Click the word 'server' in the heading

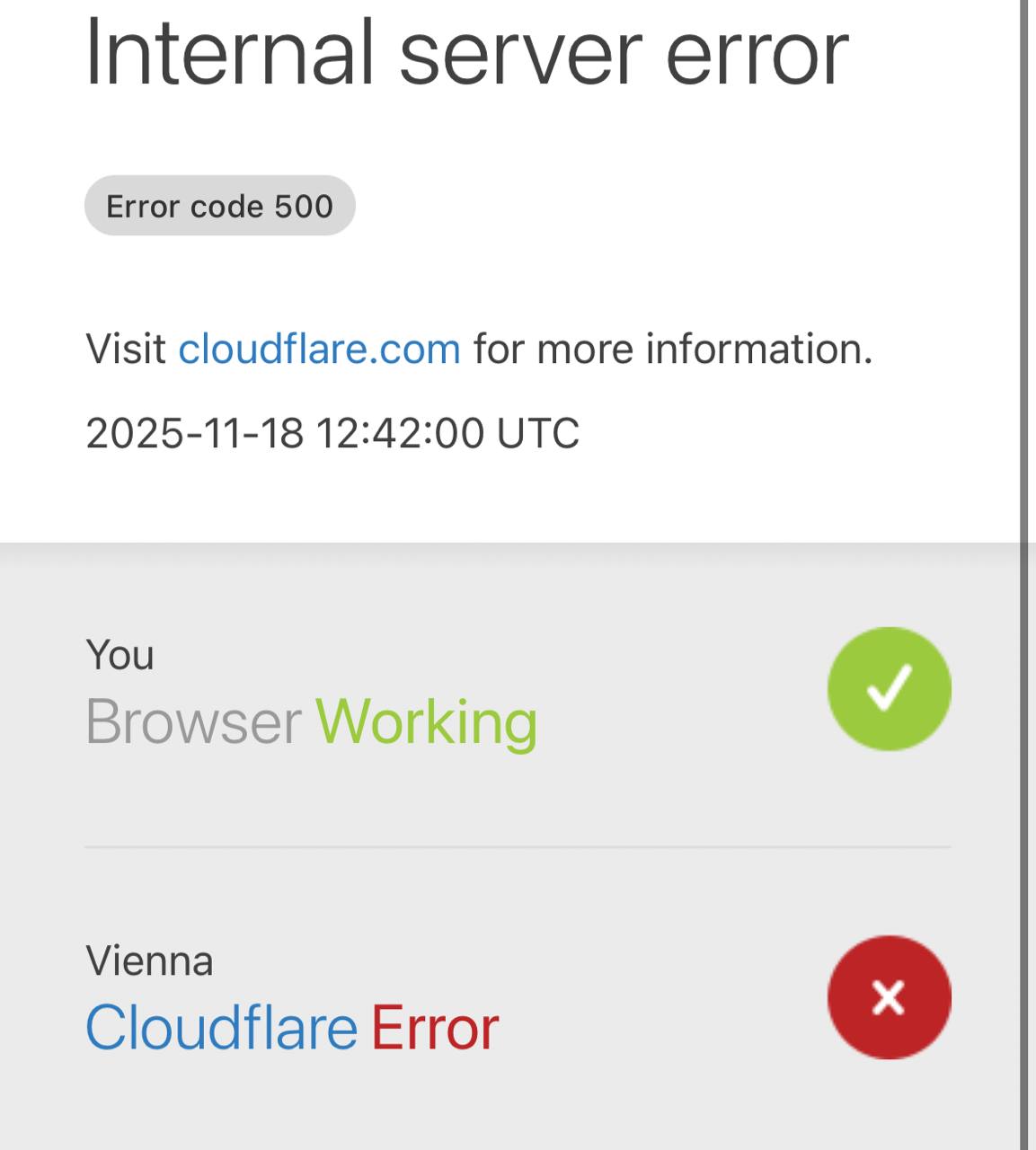pos(520,54)
